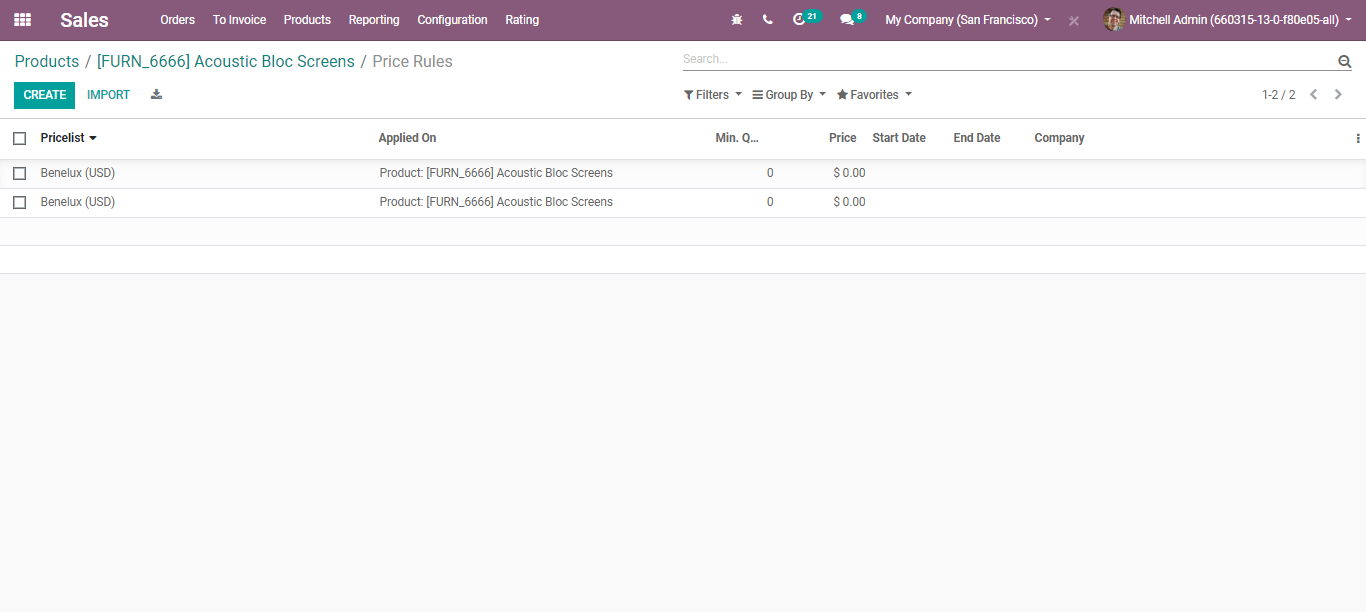Click the search magnifier icon

[1344, 61]
